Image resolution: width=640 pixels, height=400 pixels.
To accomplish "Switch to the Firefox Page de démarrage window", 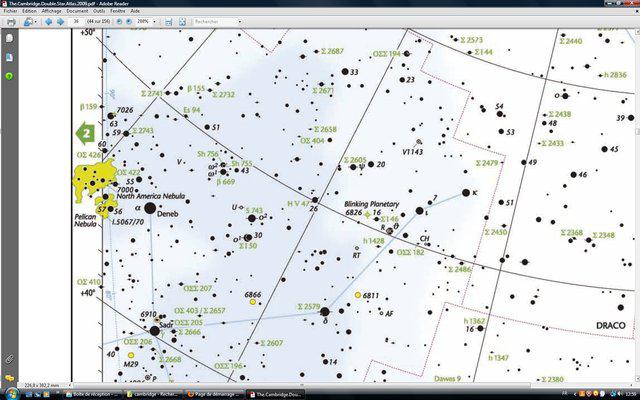I will point(213,394).
